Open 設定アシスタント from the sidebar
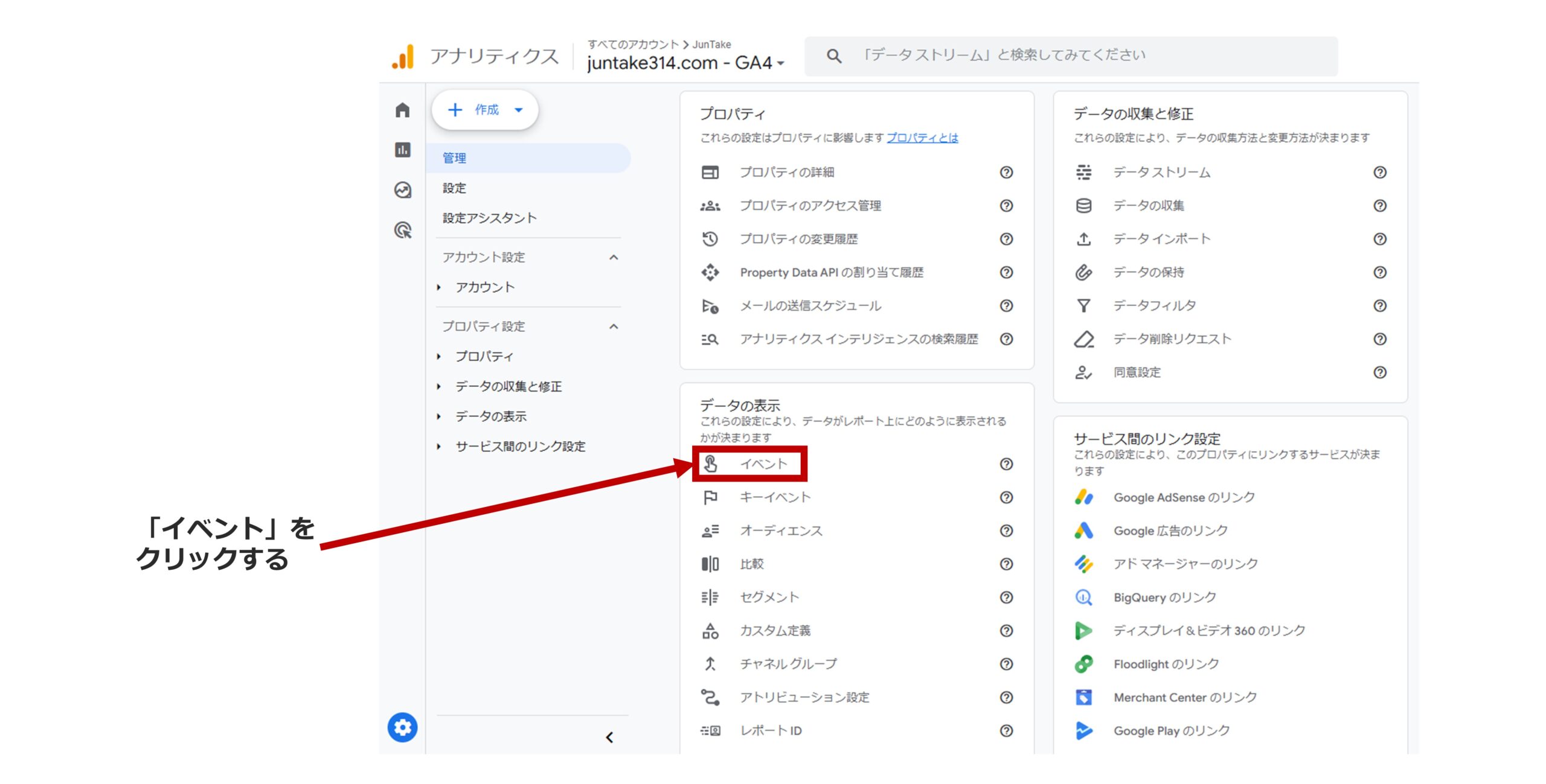This screenshot has width=1546, height=784. tap(489, 218)
